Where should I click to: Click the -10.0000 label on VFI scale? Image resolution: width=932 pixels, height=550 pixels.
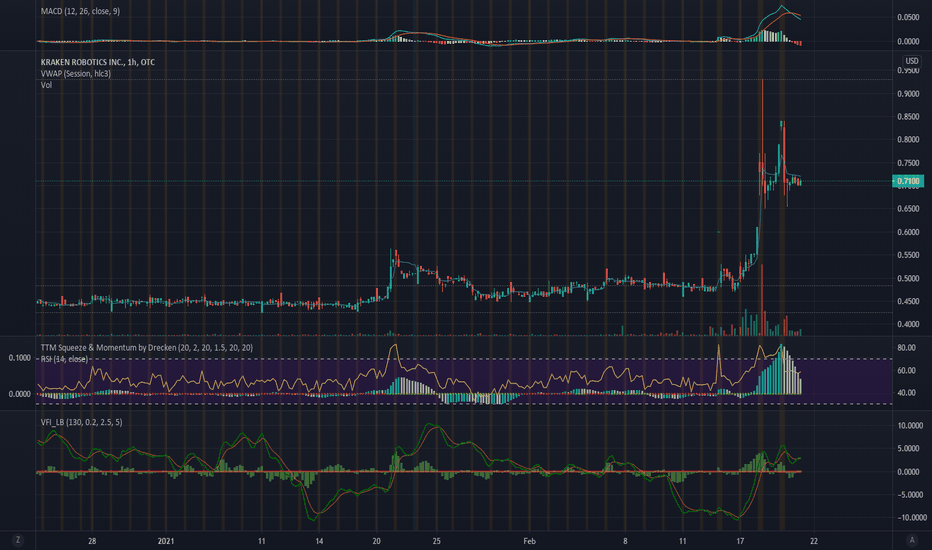(910, 518)
